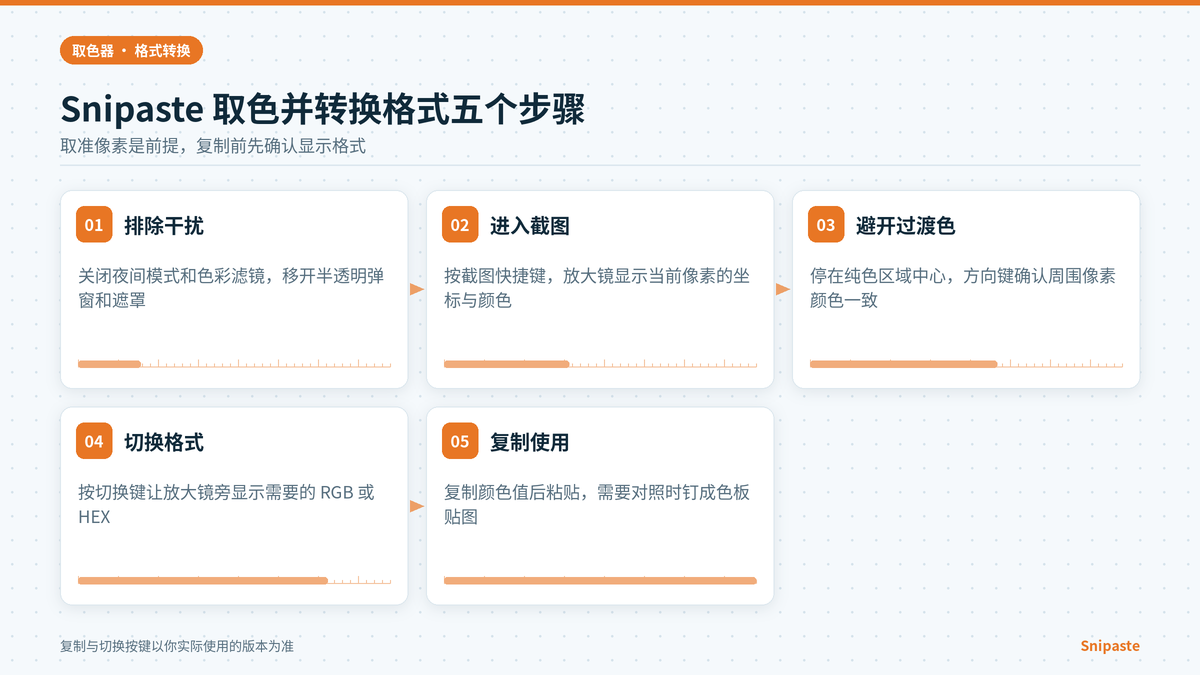Viewport: 1200px width, 675px height.
Task: Click the full progress bar in the 复制使用 card
Action: click(600, 580)
